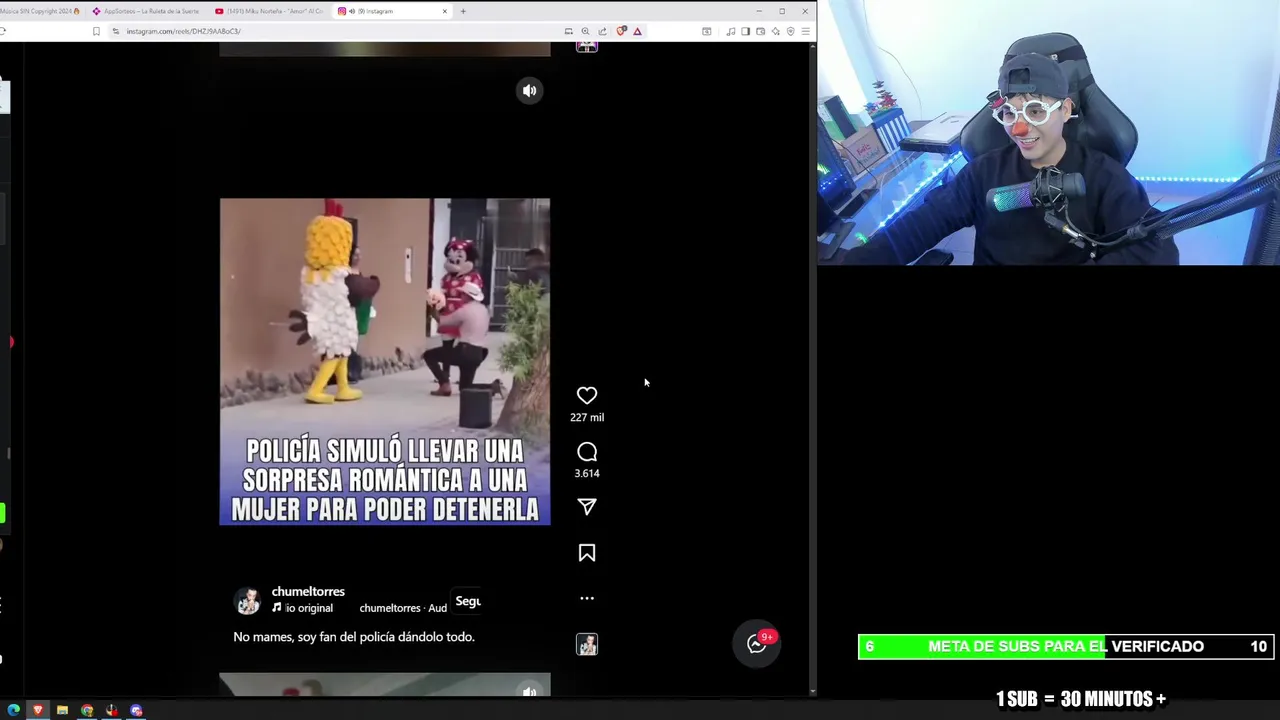1280x720 pixels.
Task: Open the Brave VPN shield icon
Action: [x=790, y=31]
